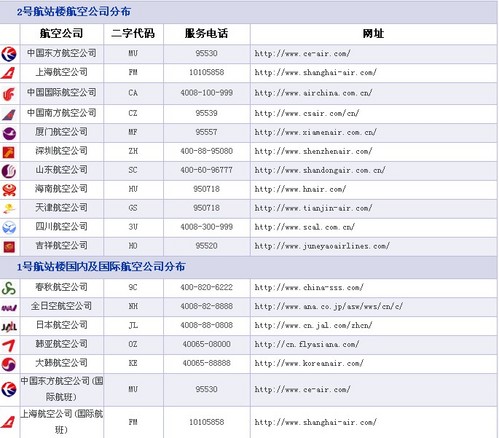Select the Tianjin Airlines yellow logo
Viewport: 499px width, 438px height.
(9, 209)
